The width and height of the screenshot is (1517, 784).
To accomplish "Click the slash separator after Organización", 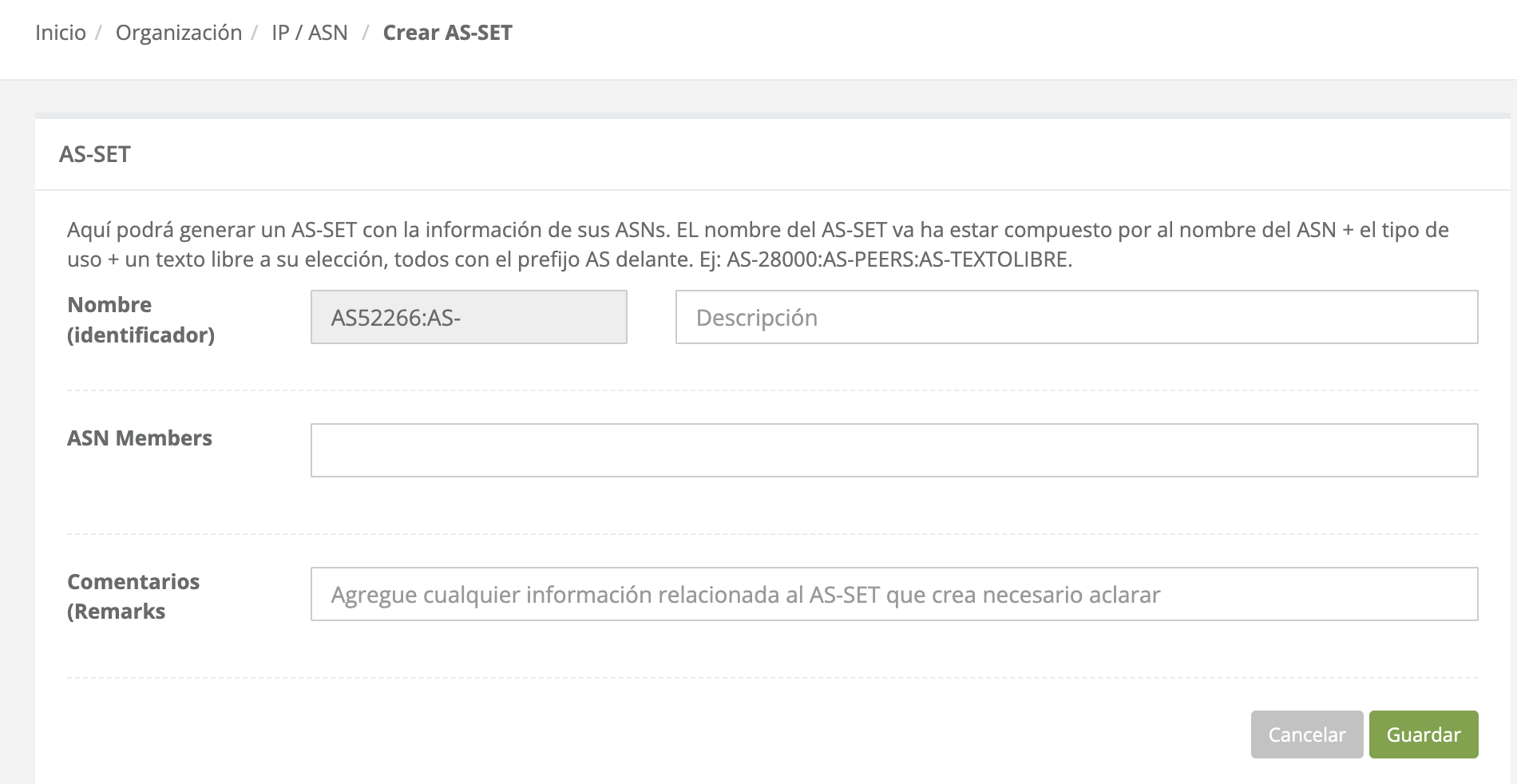I will click(255, 33).
